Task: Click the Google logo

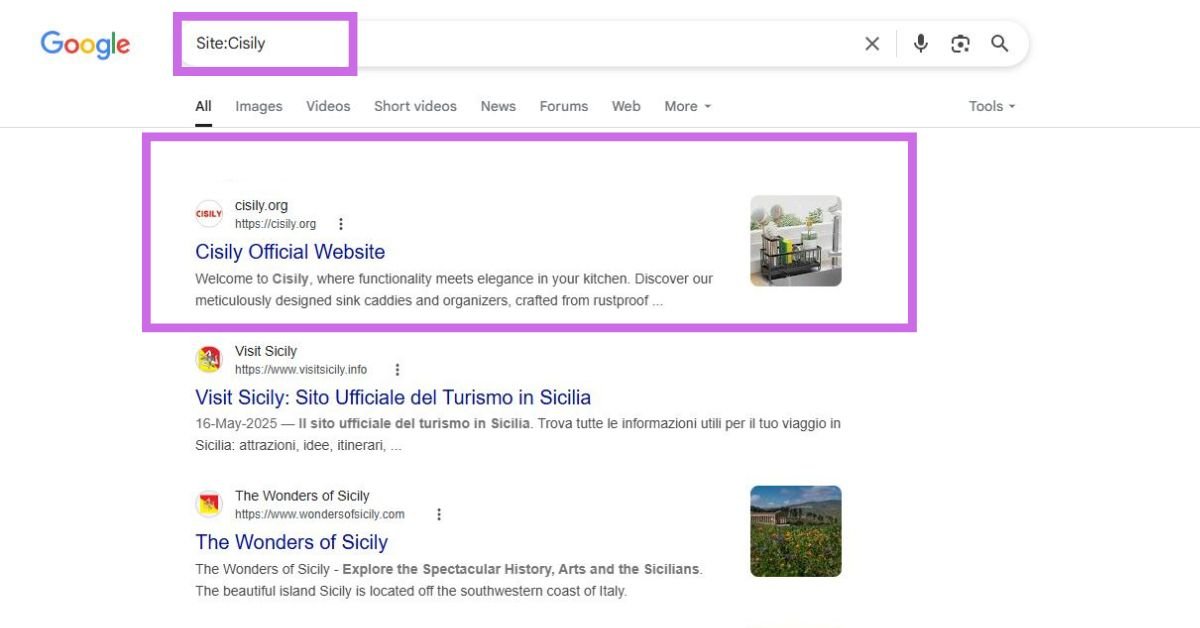Action: tap(85, 44)
